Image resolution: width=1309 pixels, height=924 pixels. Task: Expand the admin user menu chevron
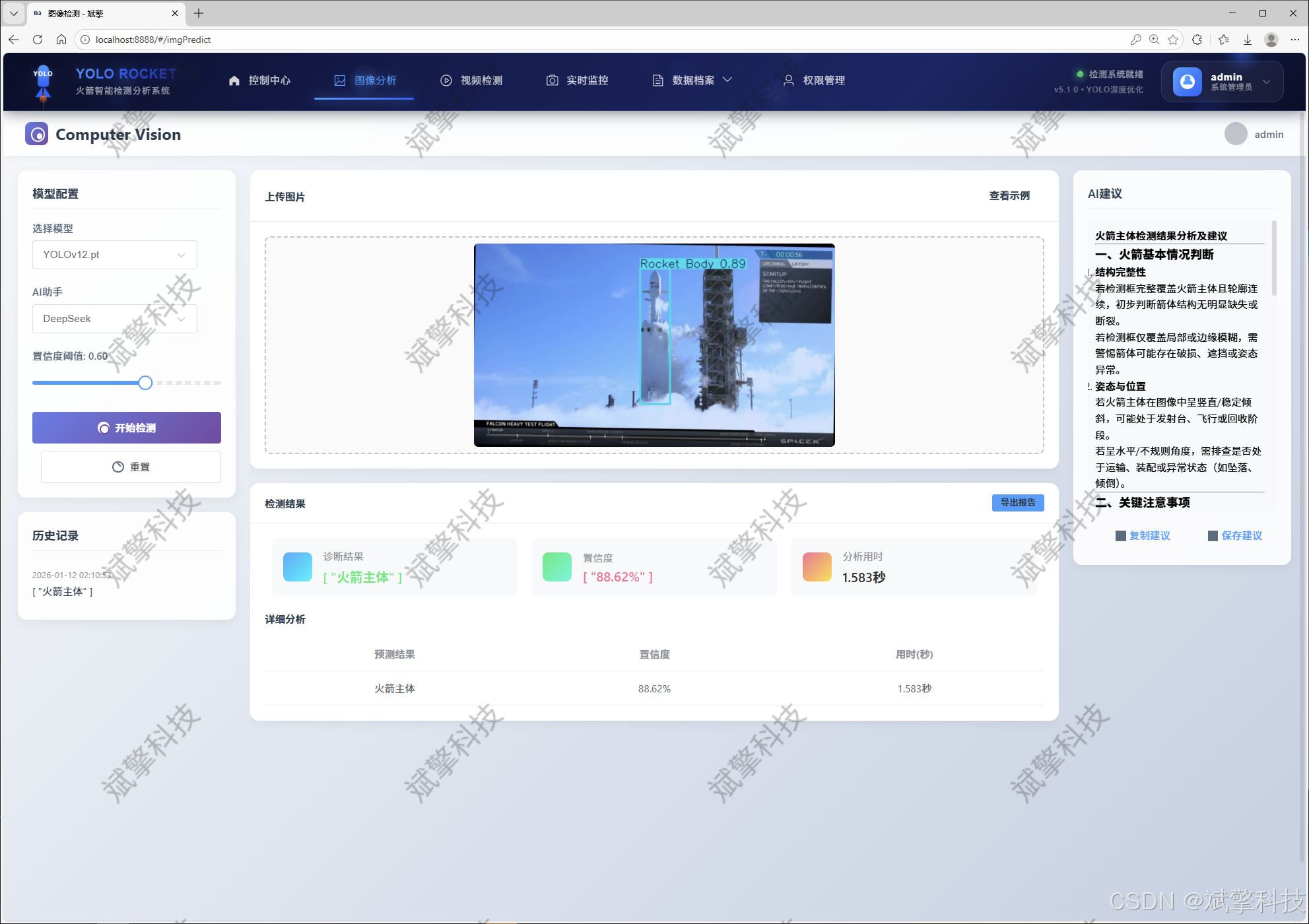tap(1266, 82)
